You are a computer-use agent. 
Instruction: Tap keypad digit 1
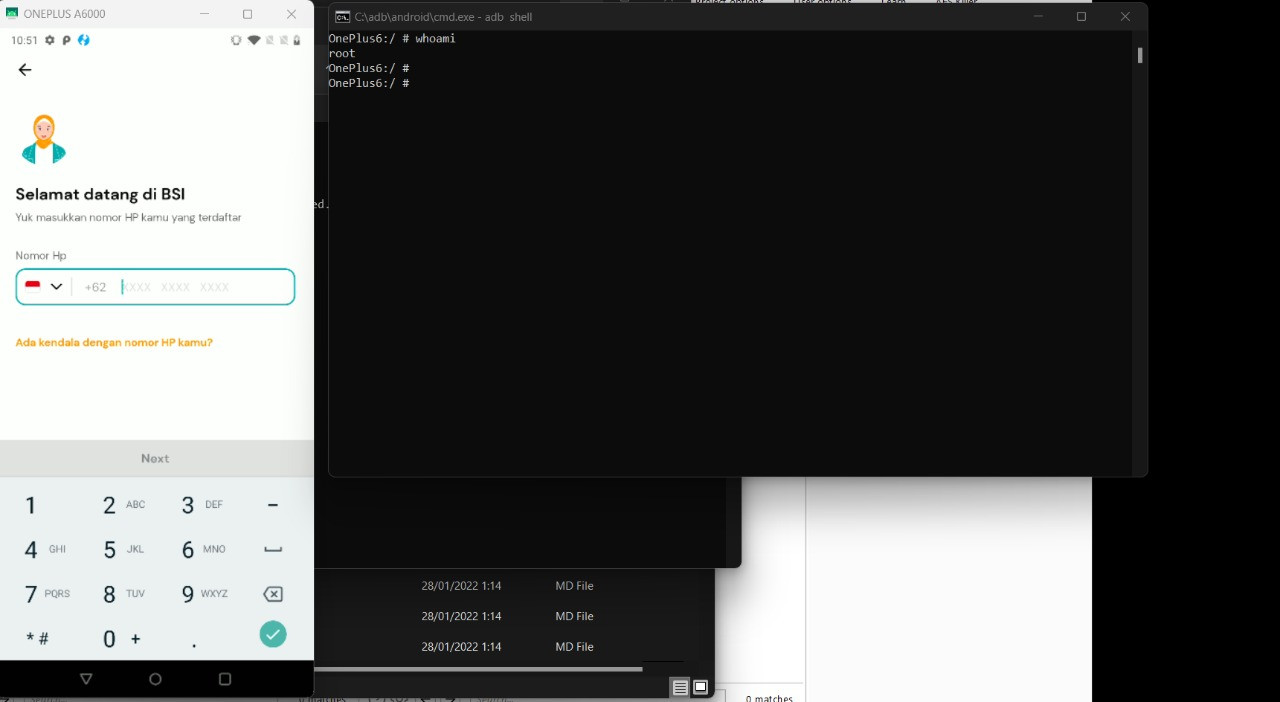31,505
